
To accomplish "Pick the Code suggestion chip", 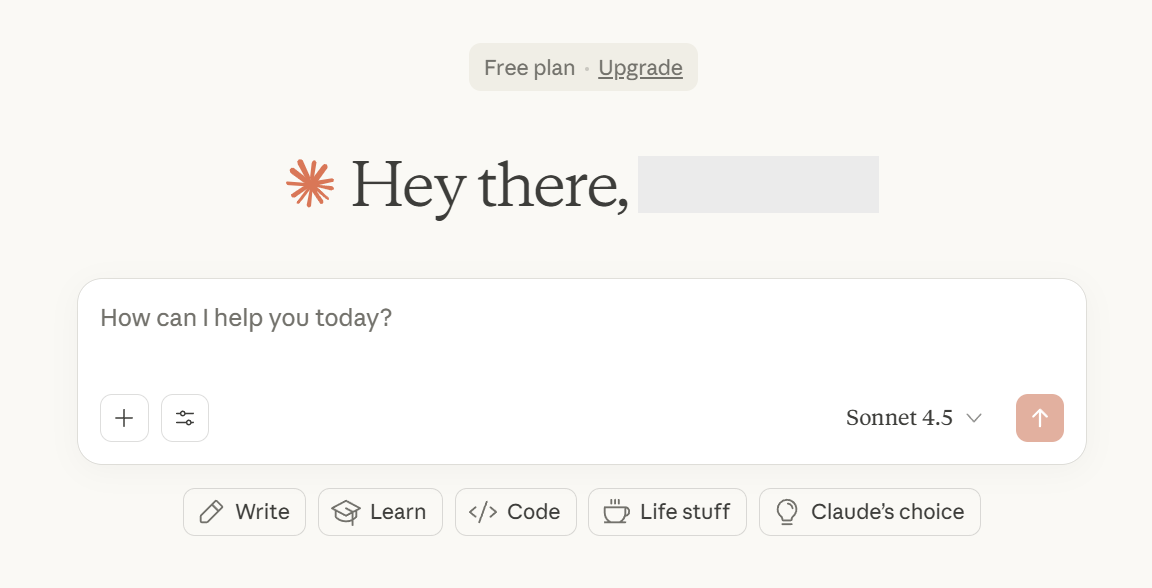I will [x=515, y=512].
